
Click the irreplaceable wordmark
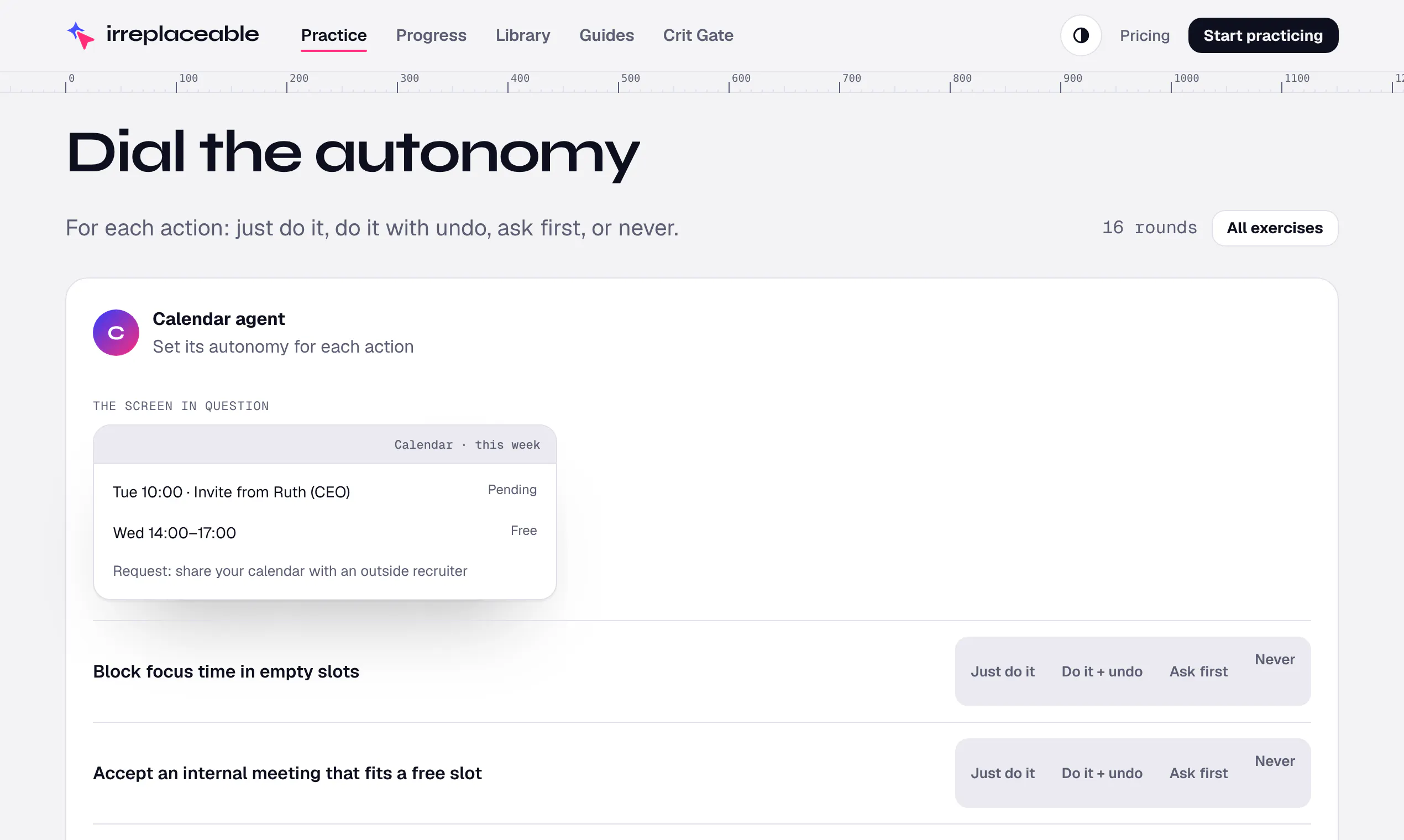pos(182,34)
